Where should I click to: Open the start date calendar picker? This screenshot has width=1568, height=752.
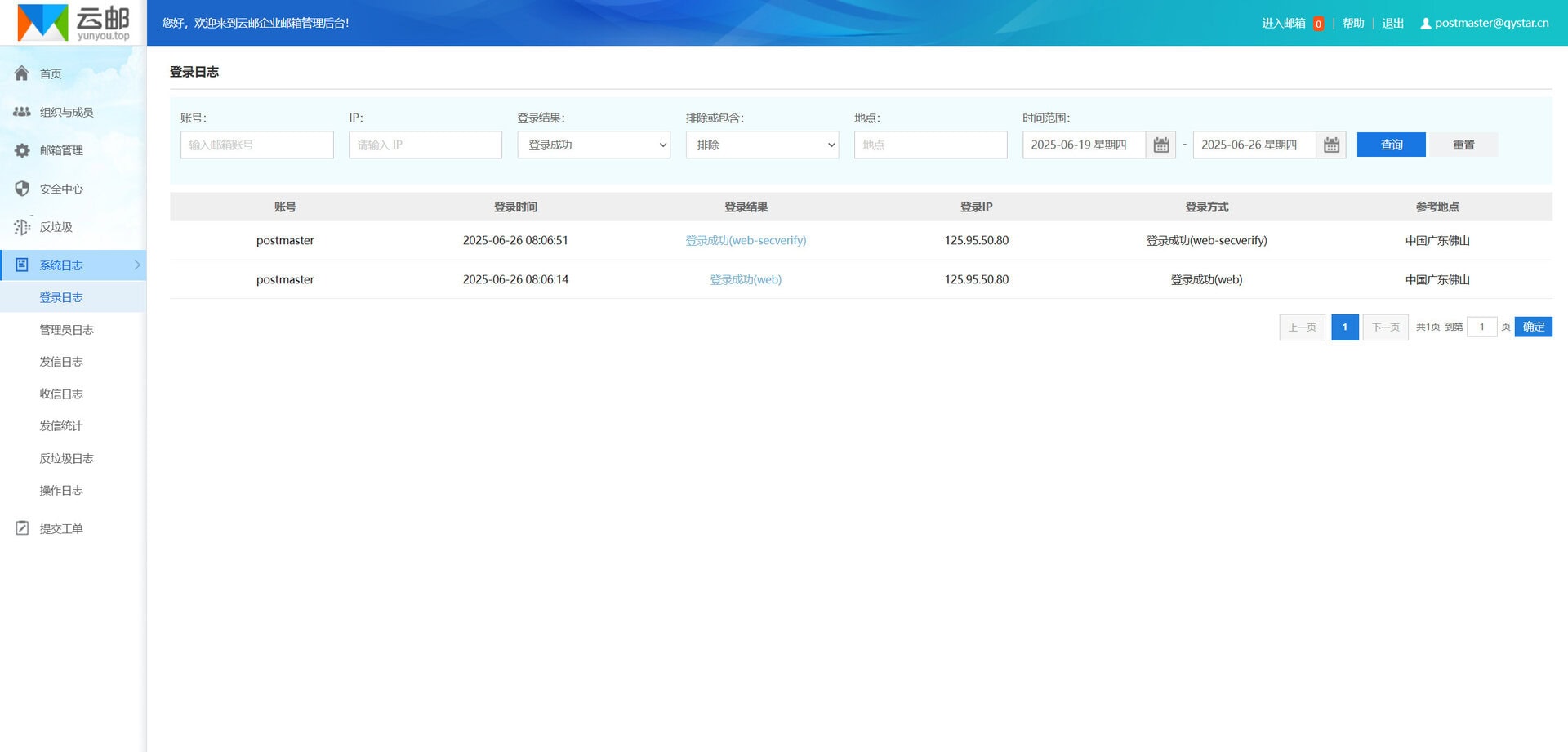point(1160,145)
